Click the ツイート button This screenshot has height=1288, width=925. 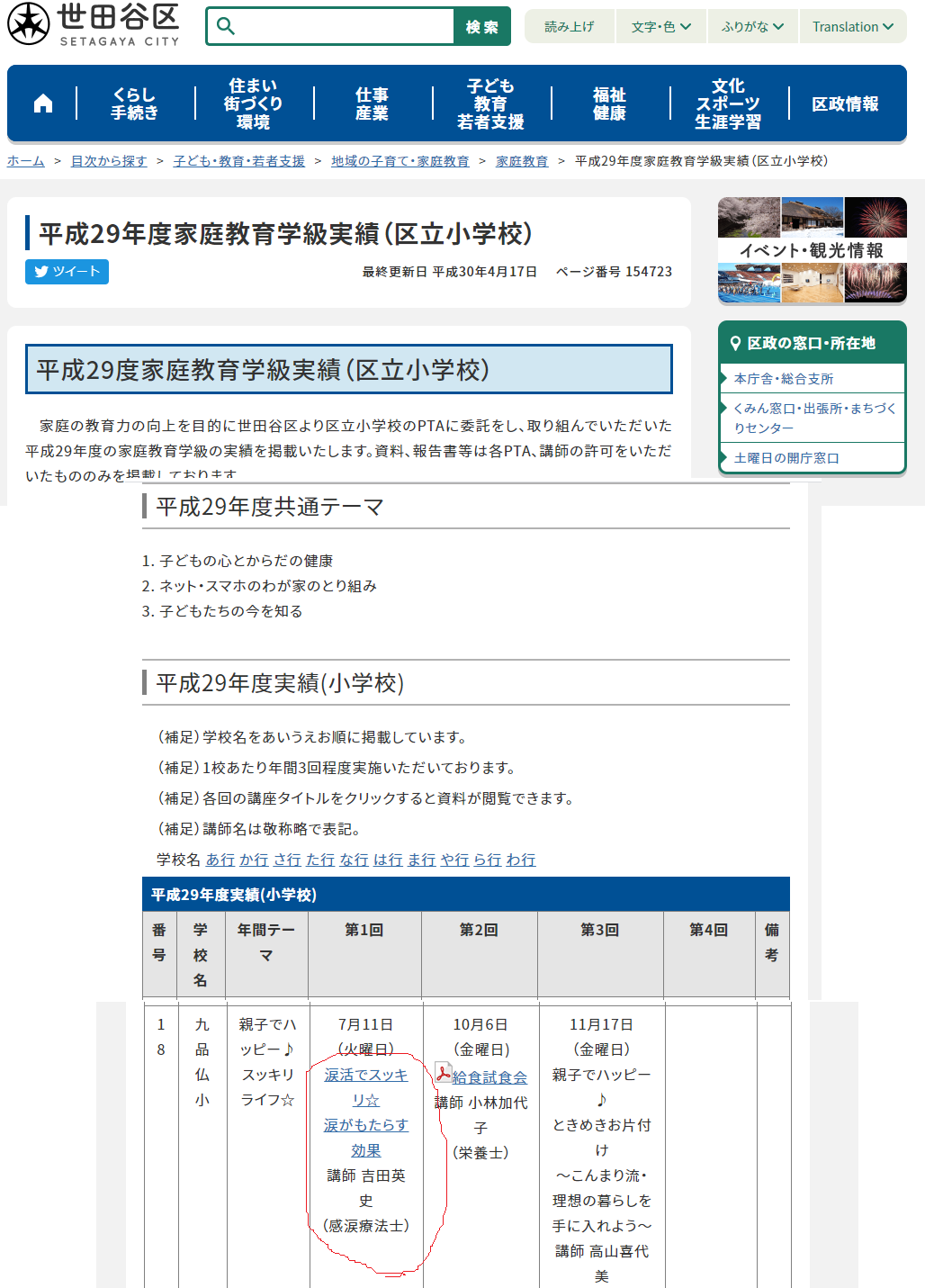coord(67,272)
